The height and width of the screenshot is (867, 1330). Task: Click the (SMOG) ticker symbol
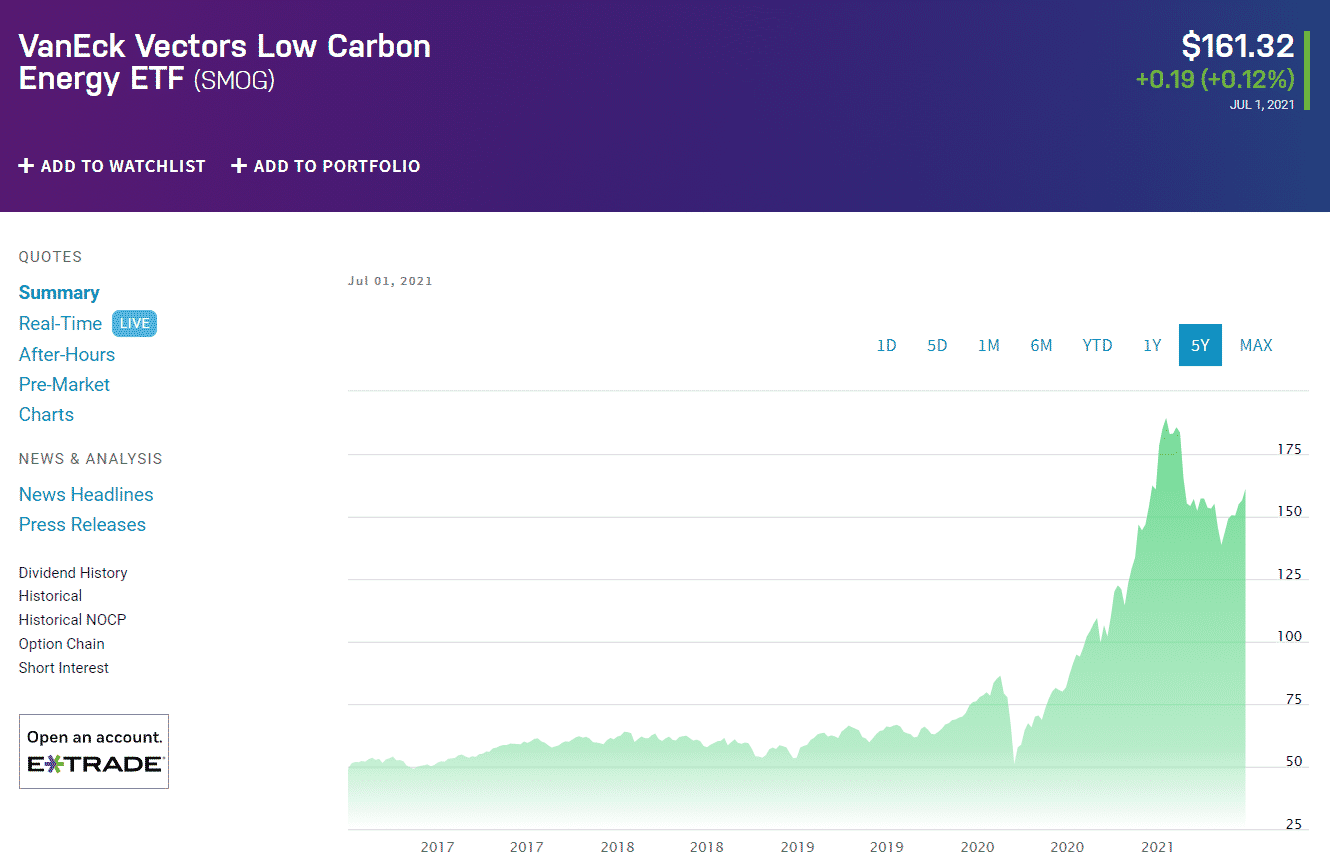pyautogui.click(x=234, y=81)
